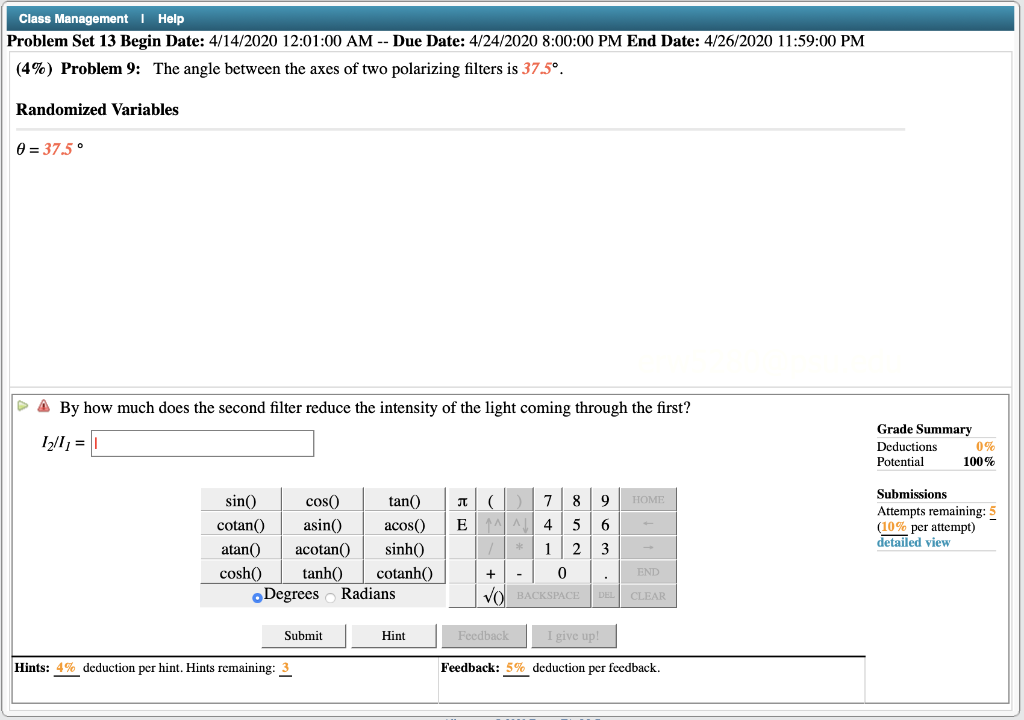Click the E scientific notation key
Screen dimensions: 1024x720
click(x=461, y=524)
